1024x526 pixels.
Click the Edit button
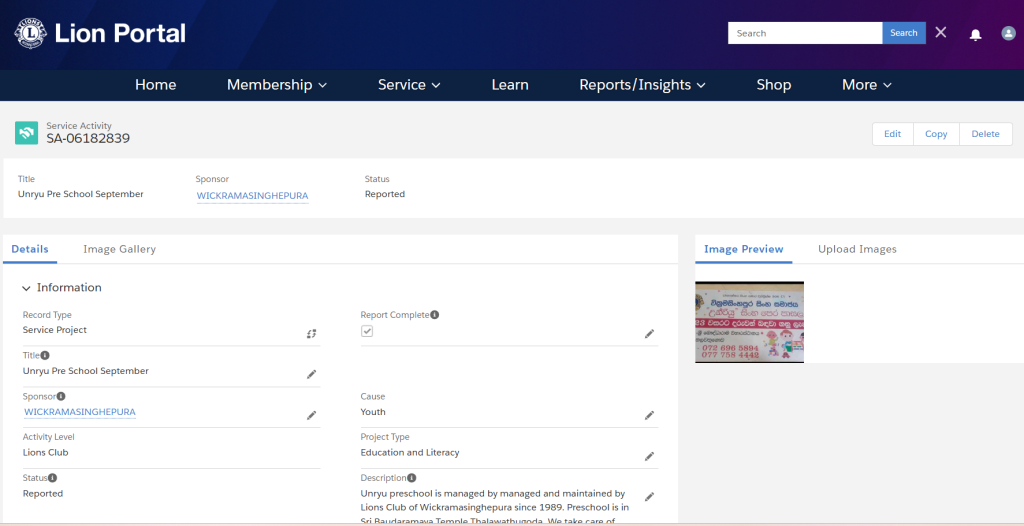click(x=893, y=134)
